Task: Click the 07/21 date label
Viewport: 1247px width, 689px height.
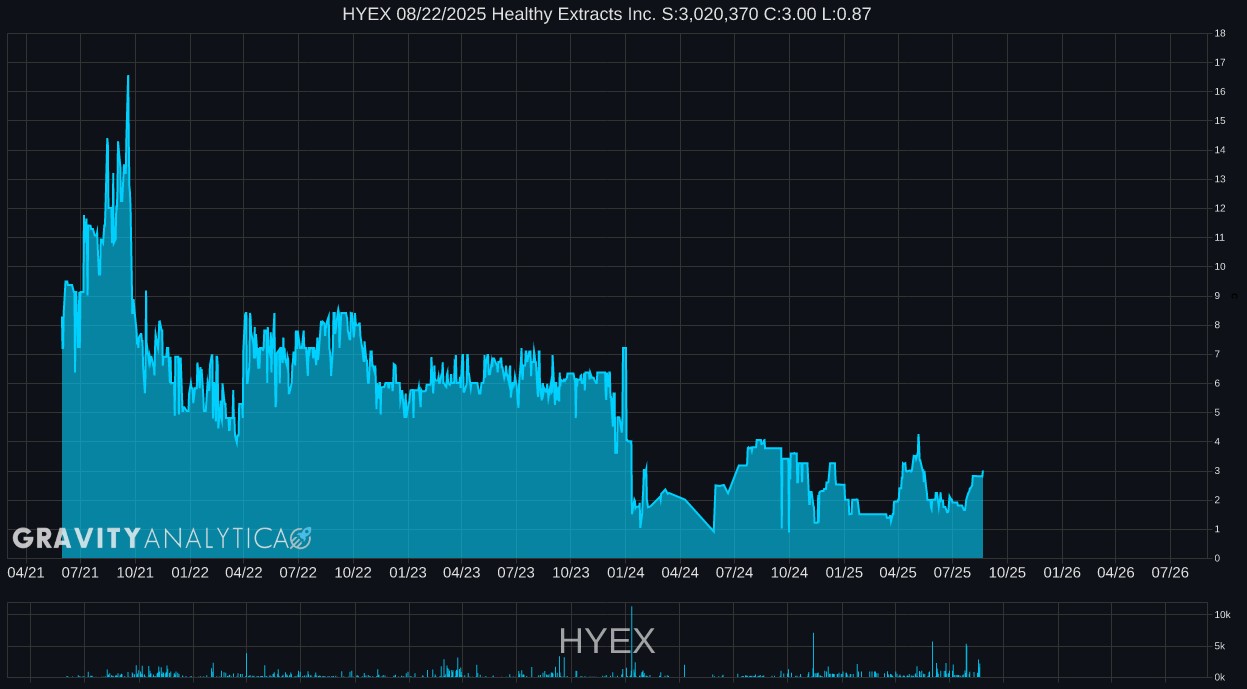Action: tap(80, 572)
